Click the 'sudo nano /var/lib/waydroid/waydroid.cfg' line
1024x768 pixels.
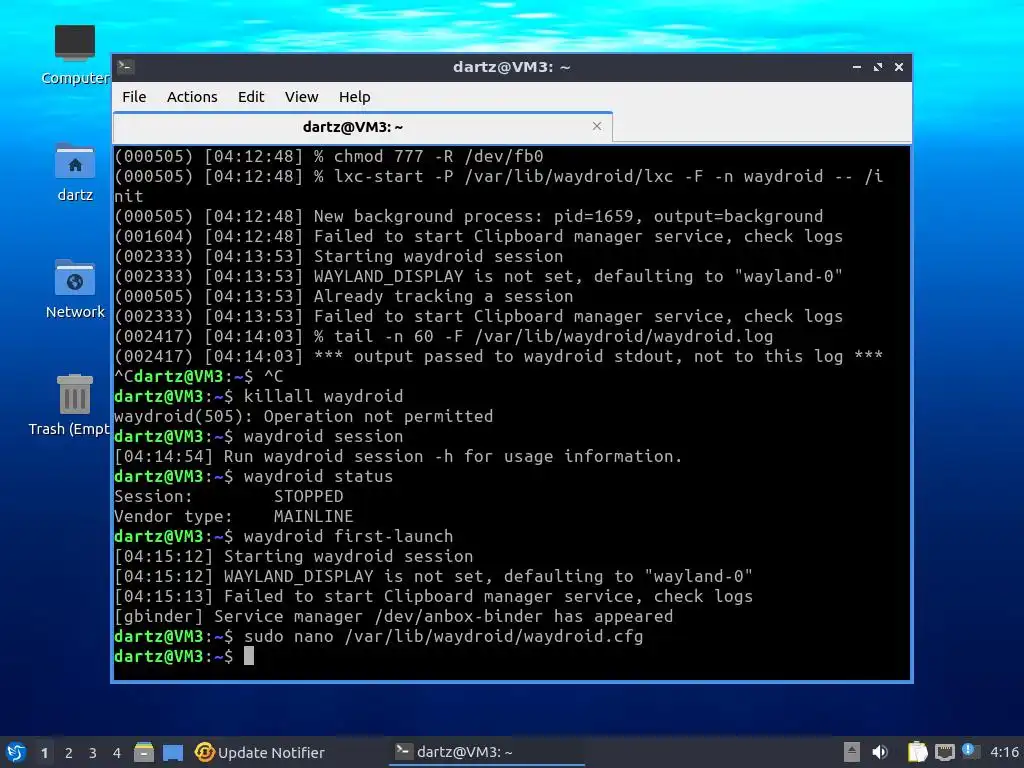pos(379,636)
